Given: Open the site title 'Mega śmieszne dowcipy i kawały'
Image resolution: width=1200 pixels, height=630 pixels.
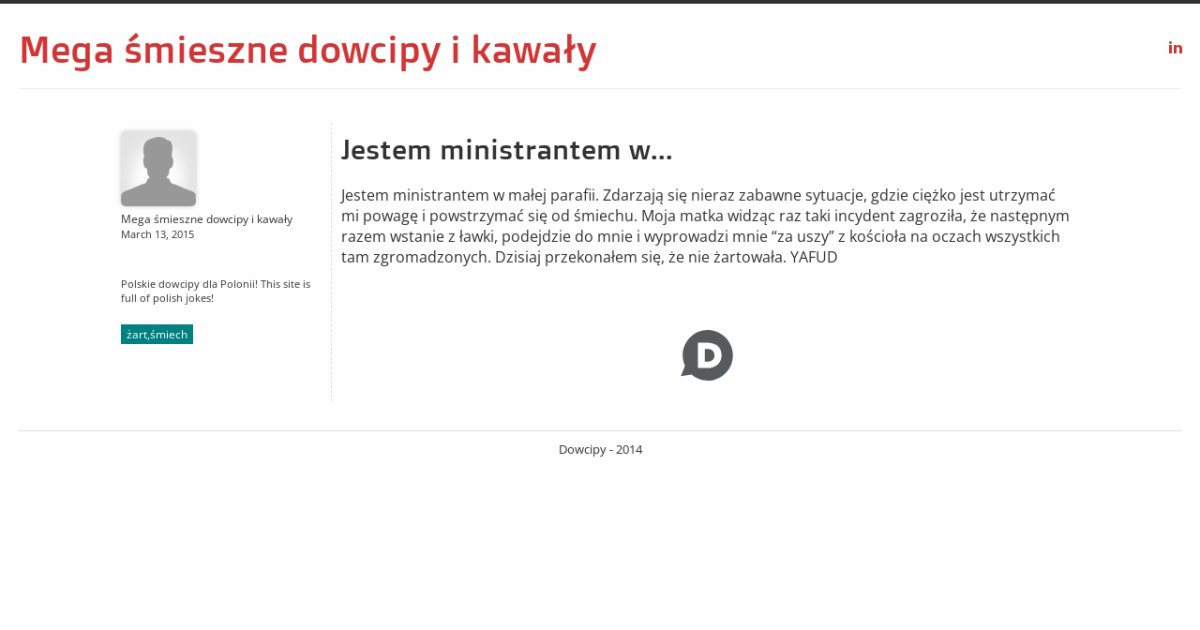Looking at the screenshot, I should point(308,50).
